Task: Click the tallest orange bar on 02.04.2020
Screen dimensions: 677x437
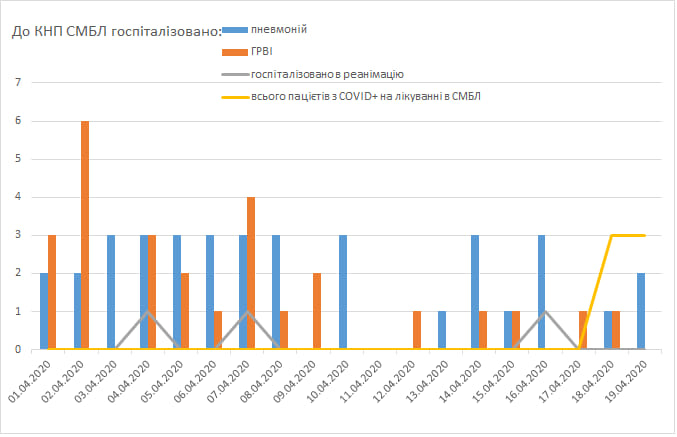Action: click(85, 235)
